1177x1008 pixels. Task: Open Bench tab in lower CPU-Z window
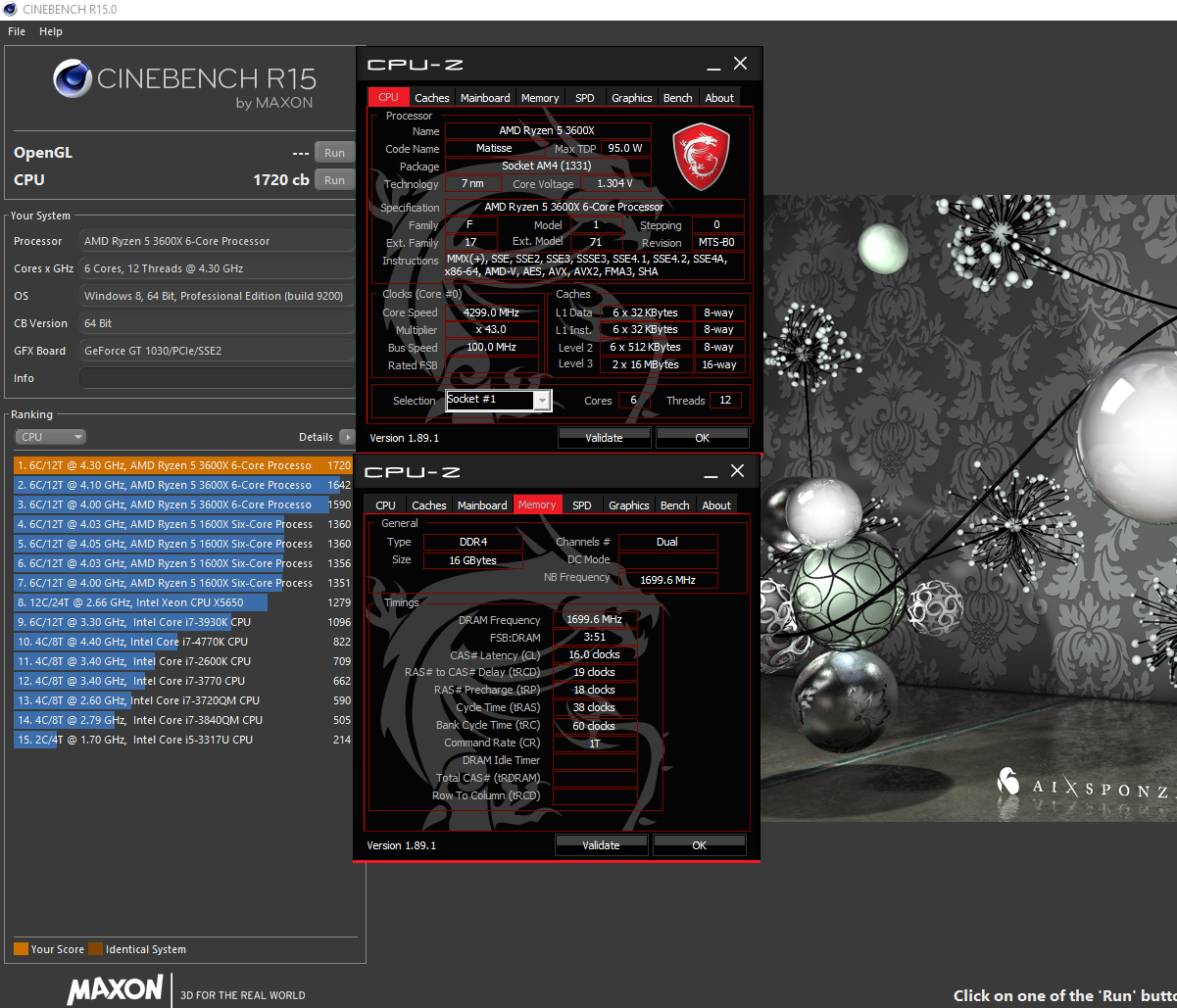click(x=674, y=505)
